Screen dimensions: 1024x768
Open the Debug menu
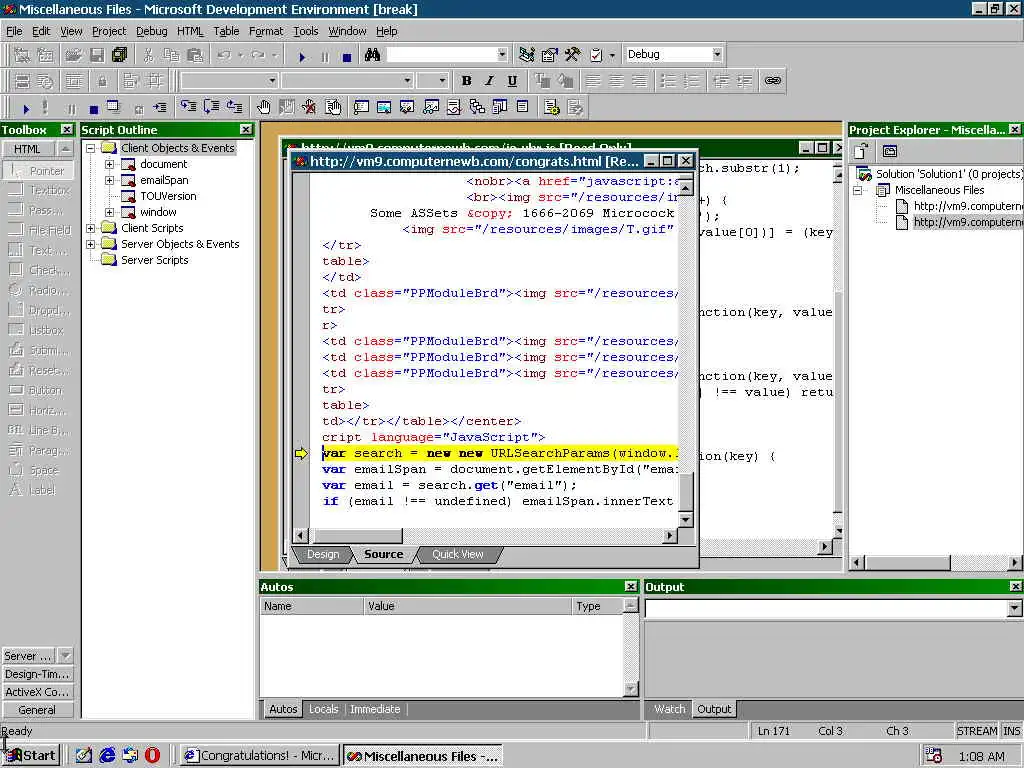click(x=152, y=31)
